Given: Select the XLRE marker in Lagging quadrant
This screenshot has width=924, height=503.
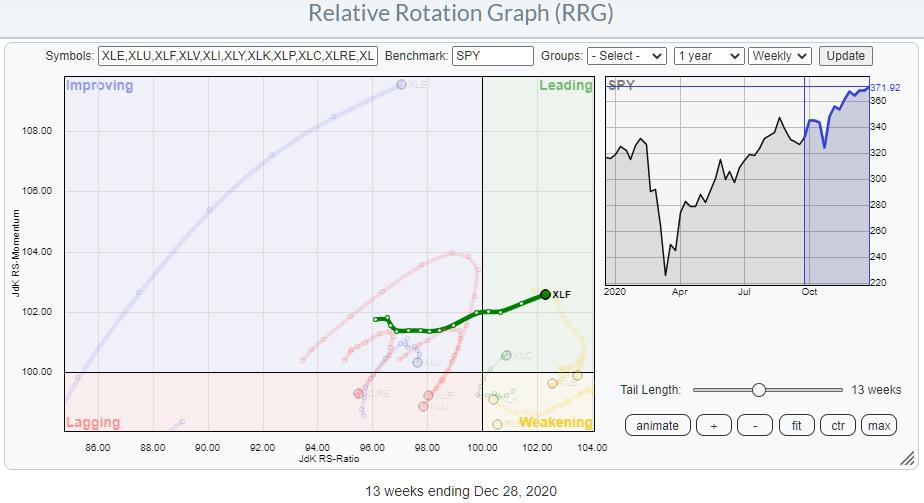Looking at the screenshot, I should (358, 394).
